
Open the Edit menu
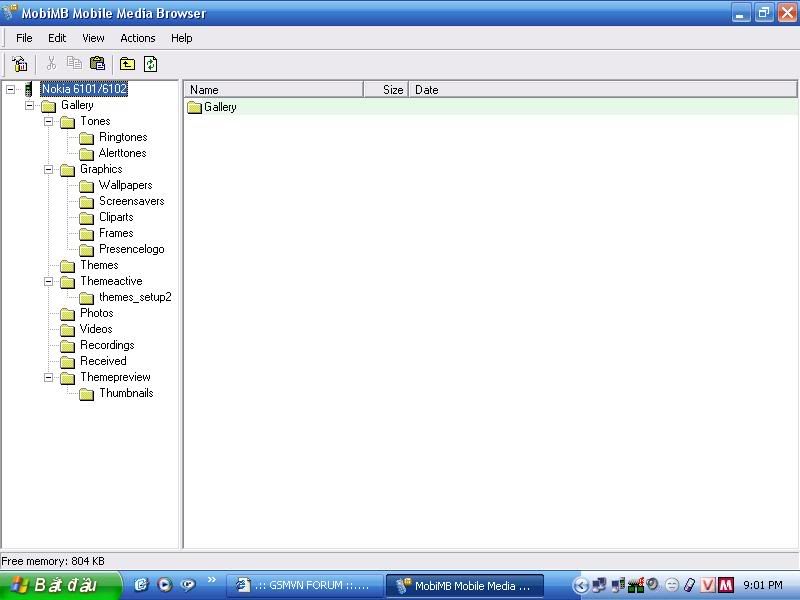pos(57,38)
